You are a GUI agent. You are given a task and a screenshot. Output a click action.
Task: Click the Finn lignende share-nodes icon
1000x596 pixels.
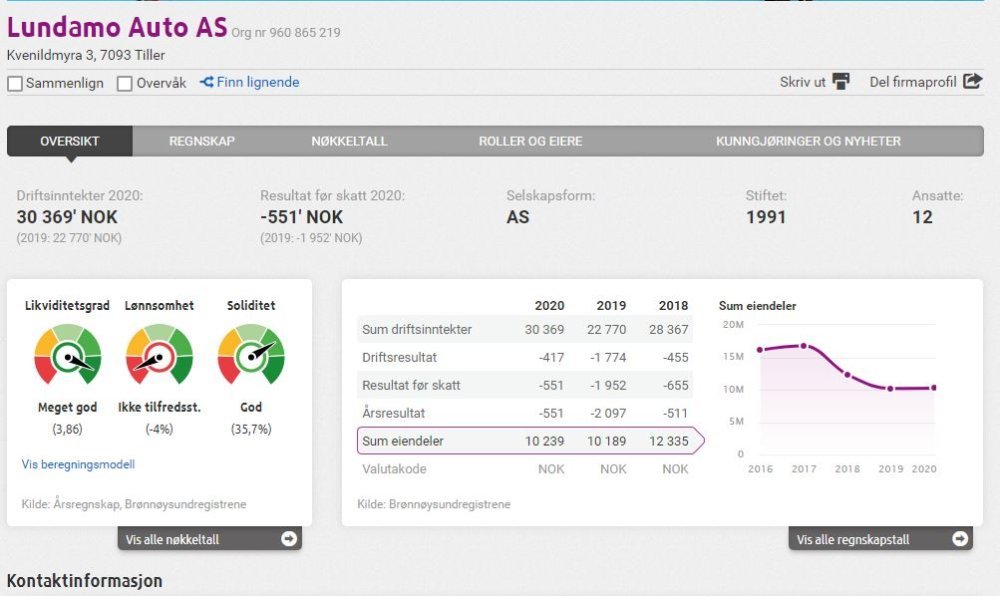207,82
